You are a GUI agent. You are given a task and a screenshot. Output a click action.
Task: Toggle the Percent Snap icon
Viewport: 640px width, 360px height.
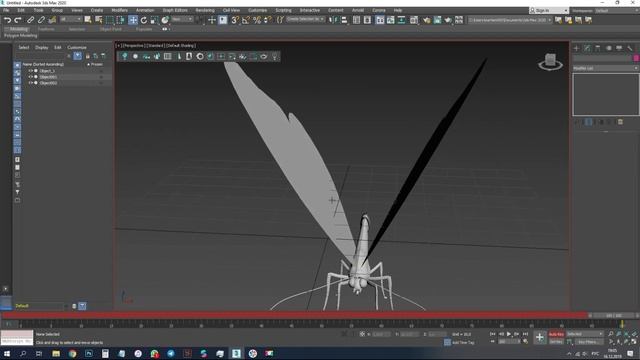point(257,20)
